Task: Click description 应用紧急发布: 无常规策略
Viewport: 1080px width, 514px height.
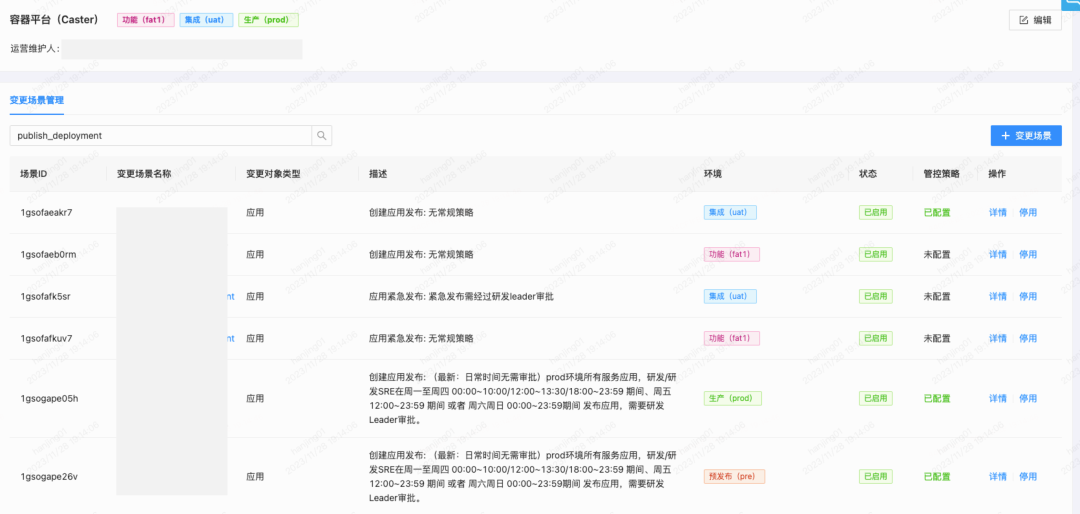Action: [x=422, y=339]
